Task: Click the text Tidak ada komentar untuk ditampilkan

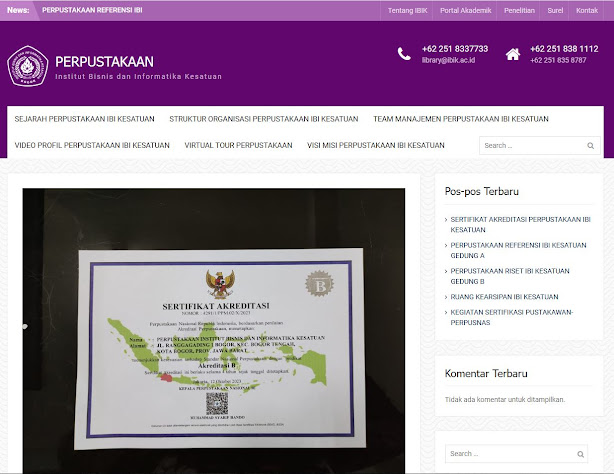Action: (505, 400)
